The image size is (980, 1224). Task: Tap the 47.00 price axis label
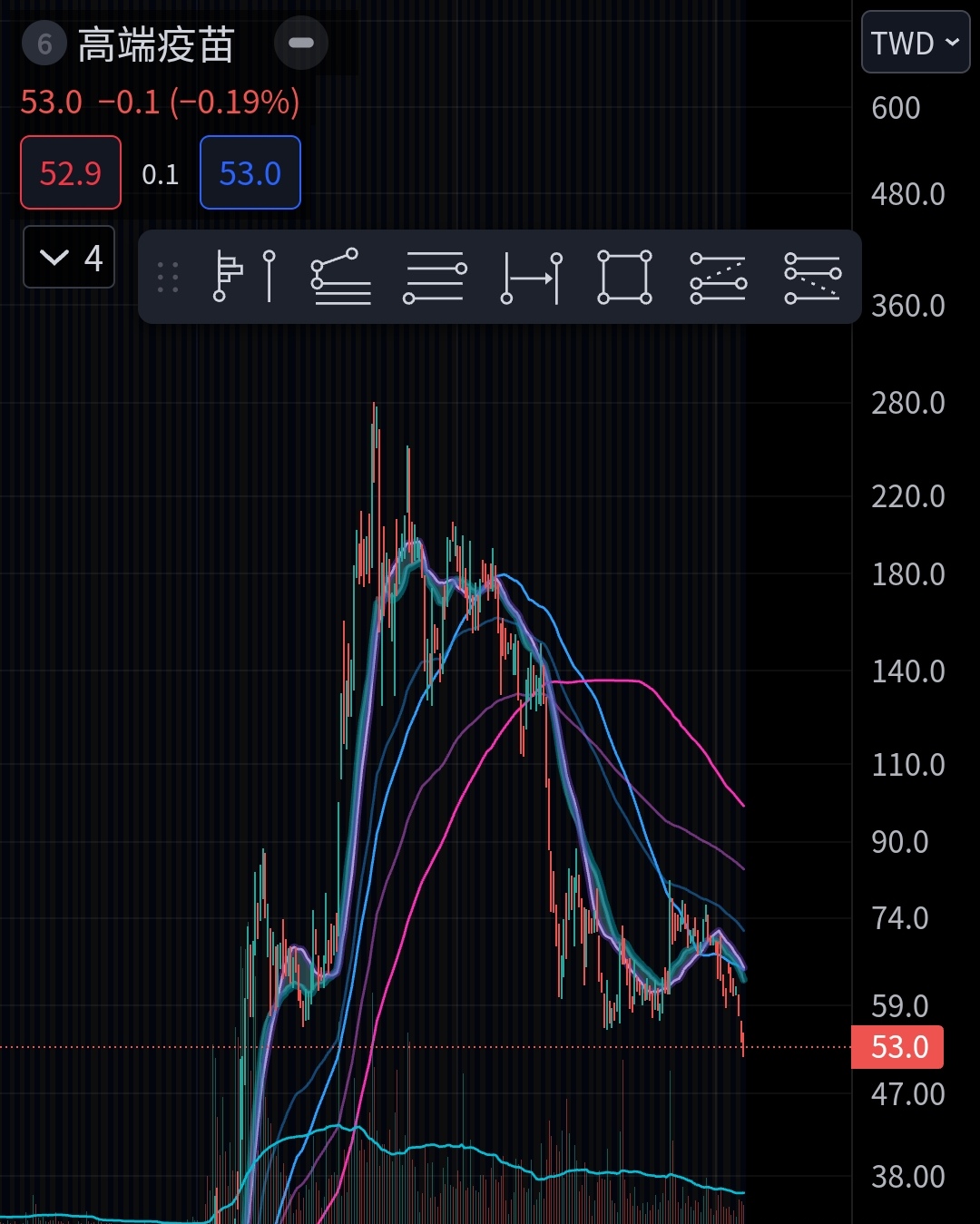(908, 1094)
